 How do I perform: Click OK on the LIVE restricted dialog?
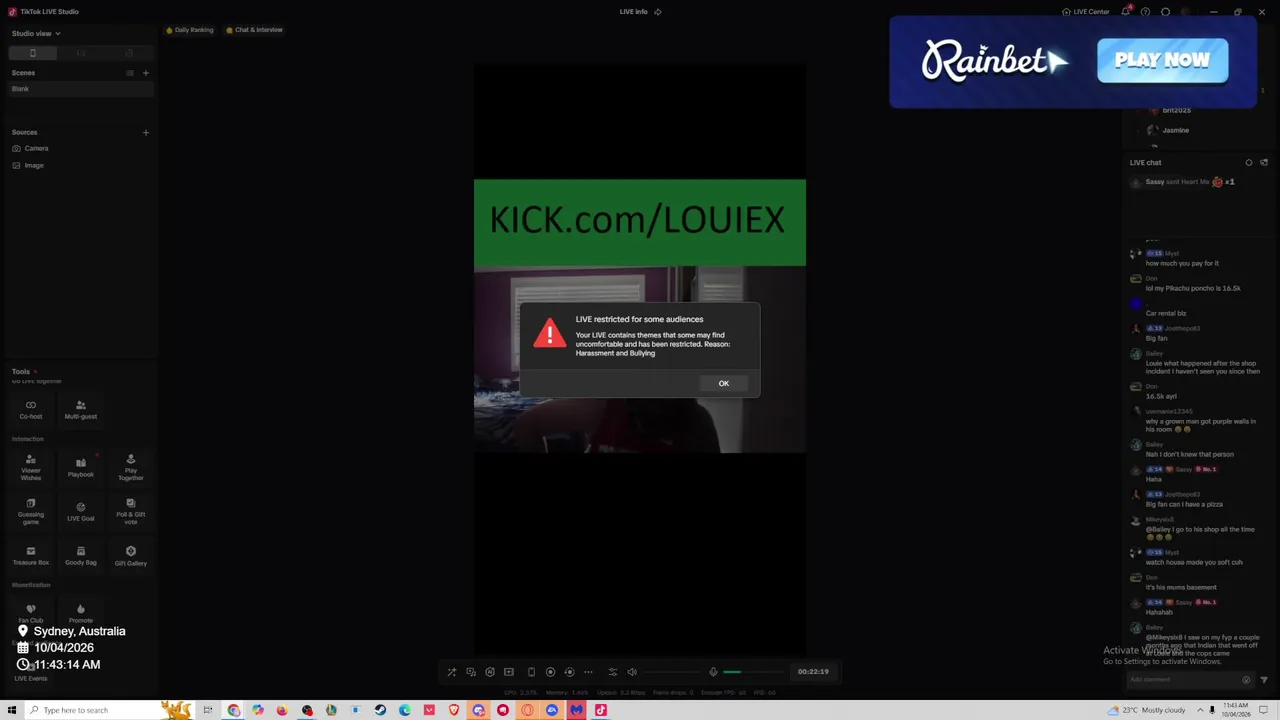pyautogui.click(x=723, y=383)
